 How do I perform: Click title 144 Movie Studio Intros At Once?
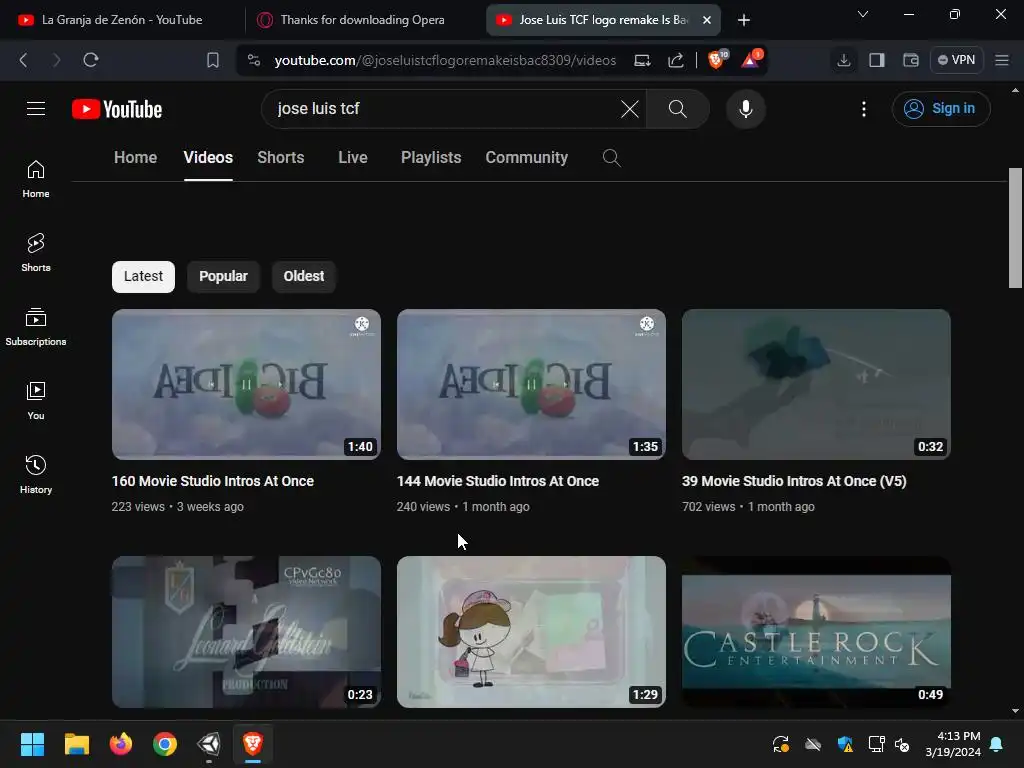tap(498, 481)
